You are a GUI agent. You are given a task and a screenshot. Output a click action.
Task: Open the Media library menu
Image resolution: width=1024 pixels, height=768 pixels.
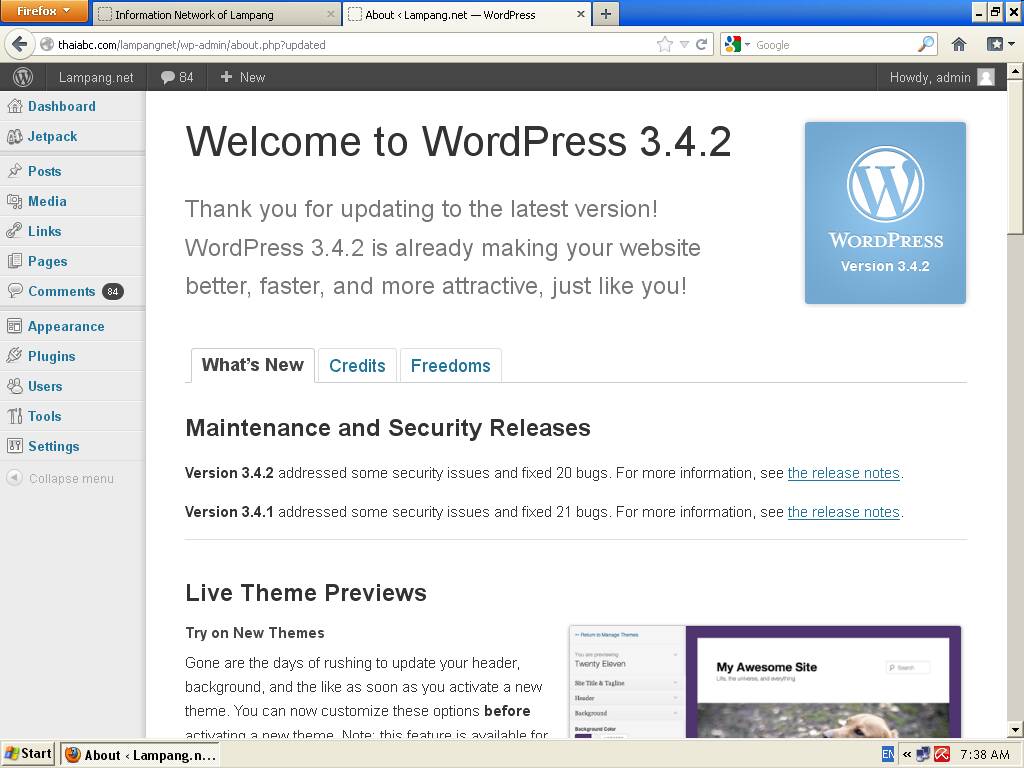(47, 201)
